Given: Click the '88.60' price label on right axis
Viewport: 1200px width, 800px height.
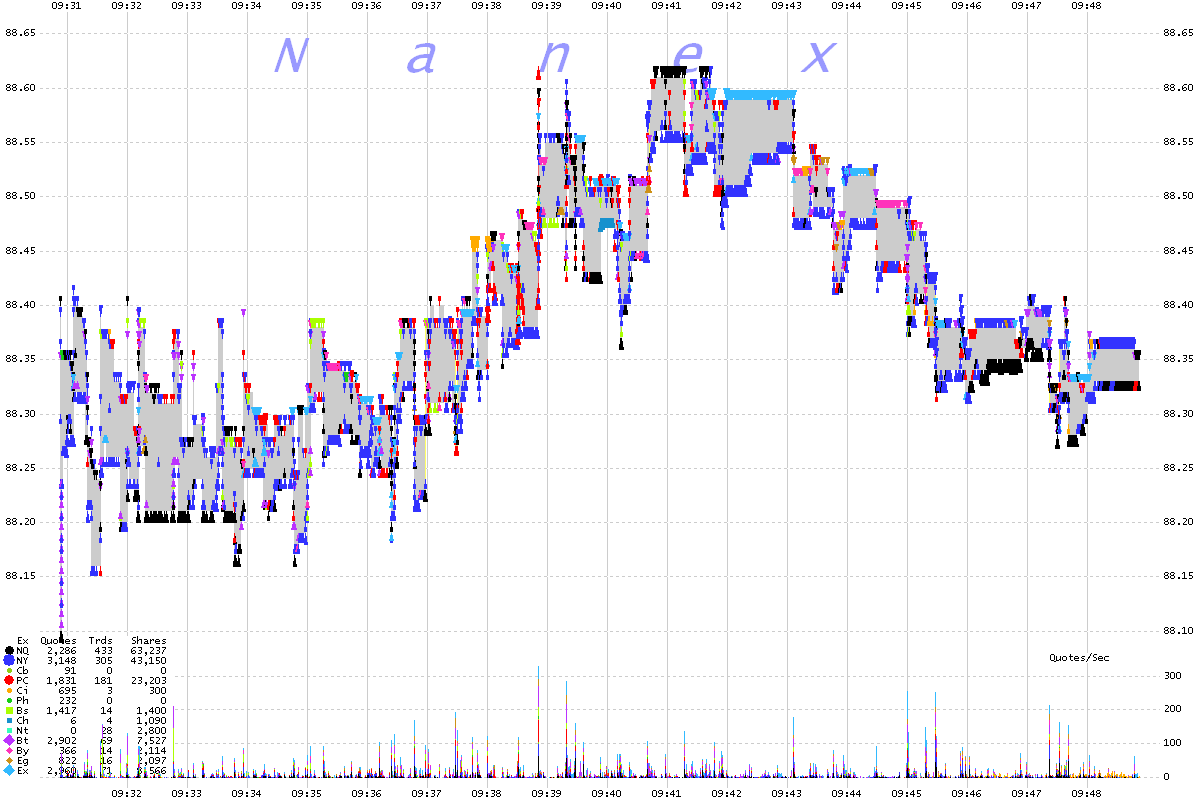Looking at the screenshot, I should click(x=1179, y=88).
